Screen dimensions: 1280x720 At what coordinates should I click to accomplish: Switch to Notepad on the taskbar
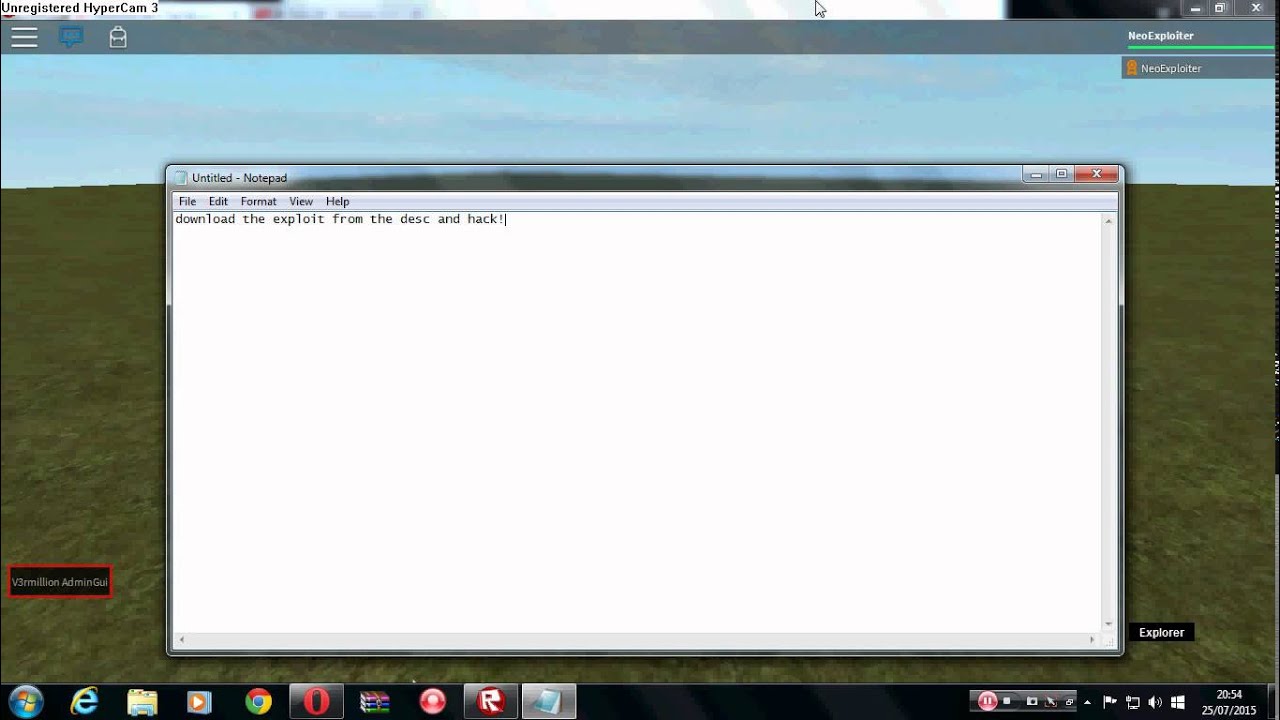(x=549, y=702)
